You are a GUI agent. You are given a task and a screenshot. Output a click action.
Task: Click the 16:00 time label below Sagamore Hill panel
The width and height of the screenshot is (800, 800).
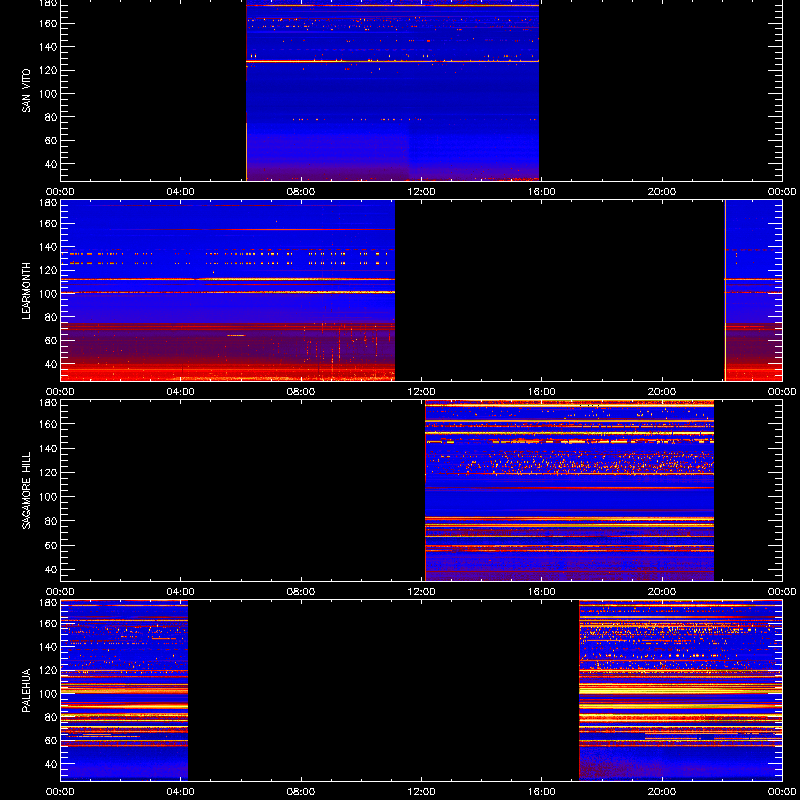pyautogui.click(x=542, y=592)
